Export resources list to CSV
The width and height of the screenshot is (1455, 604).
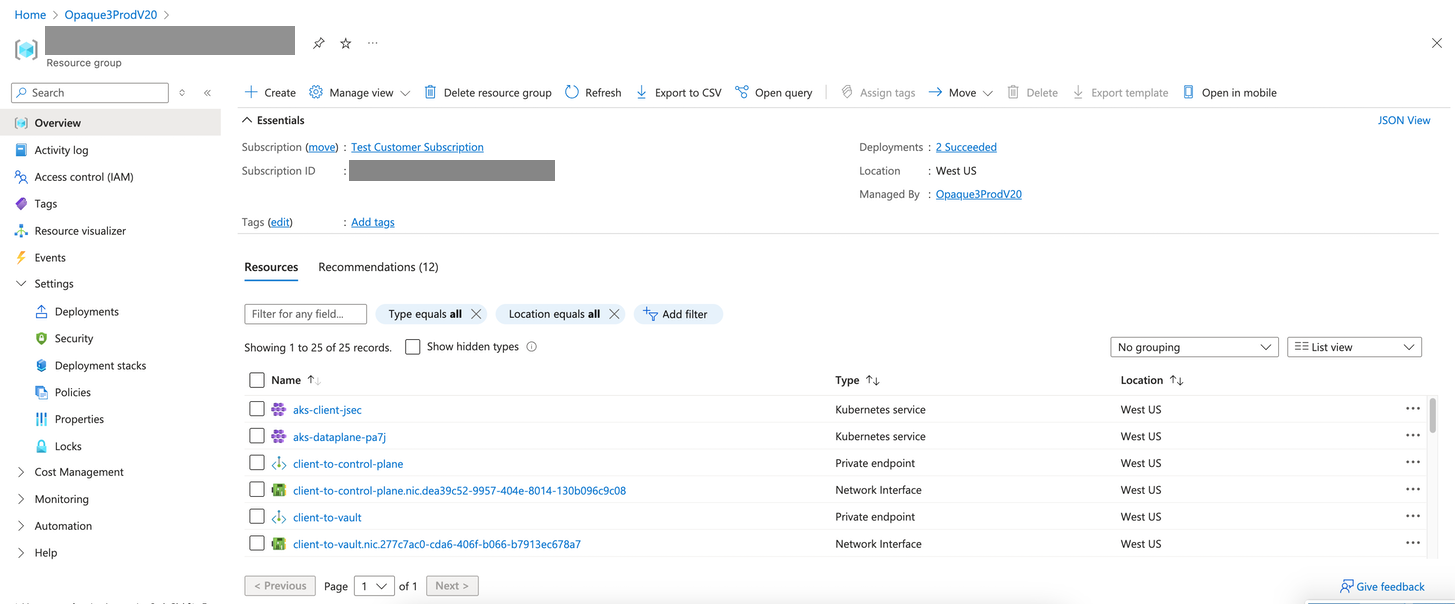pos(678,92)
